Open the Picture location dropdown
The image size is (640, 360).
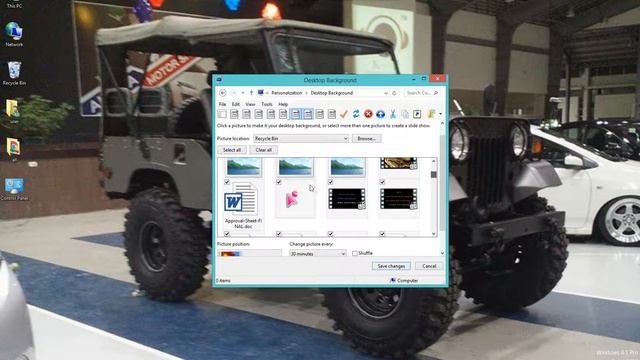301,139
